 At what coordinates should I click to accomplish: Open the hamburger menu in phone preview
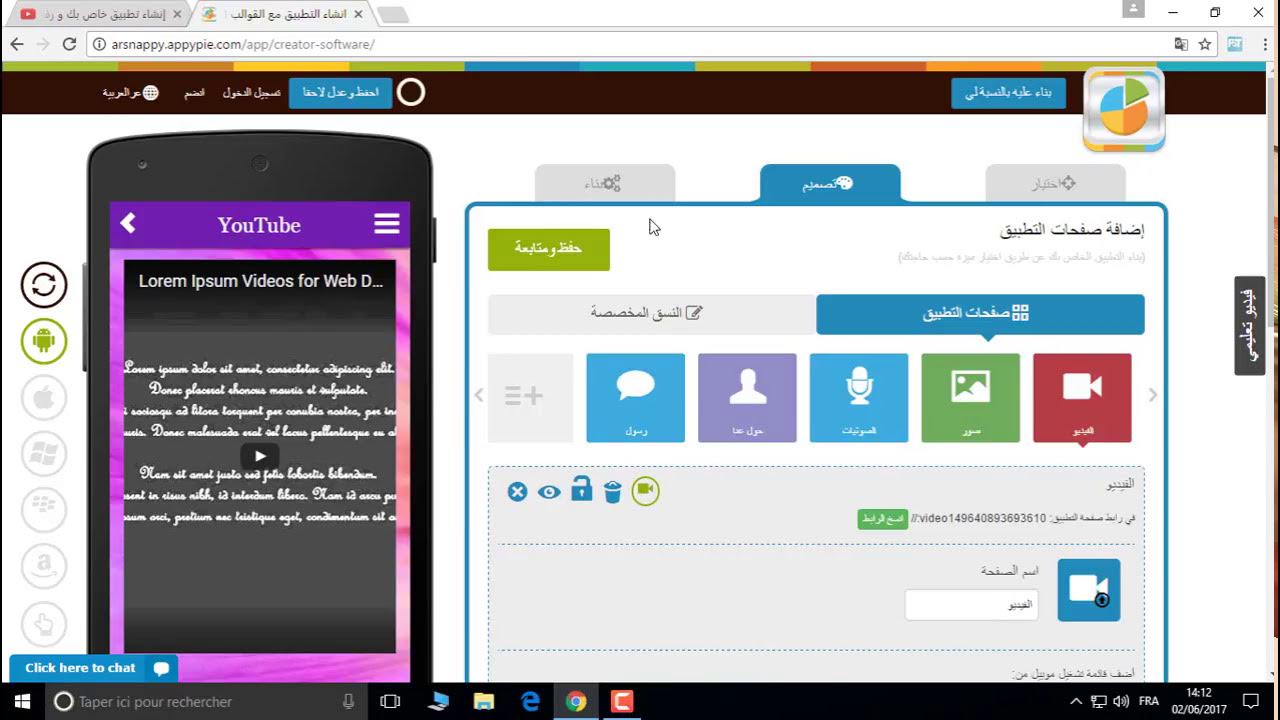click(387, 224)
